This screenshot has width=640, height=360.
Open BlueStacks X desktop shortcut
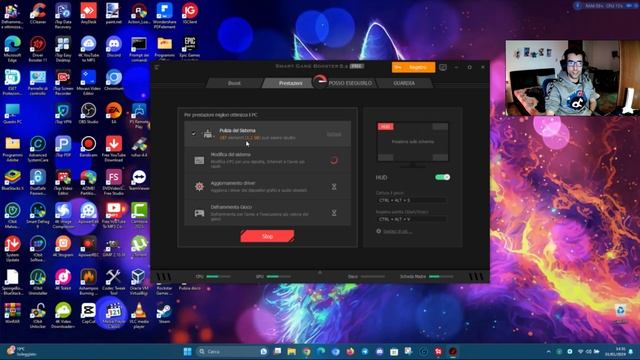12,180
